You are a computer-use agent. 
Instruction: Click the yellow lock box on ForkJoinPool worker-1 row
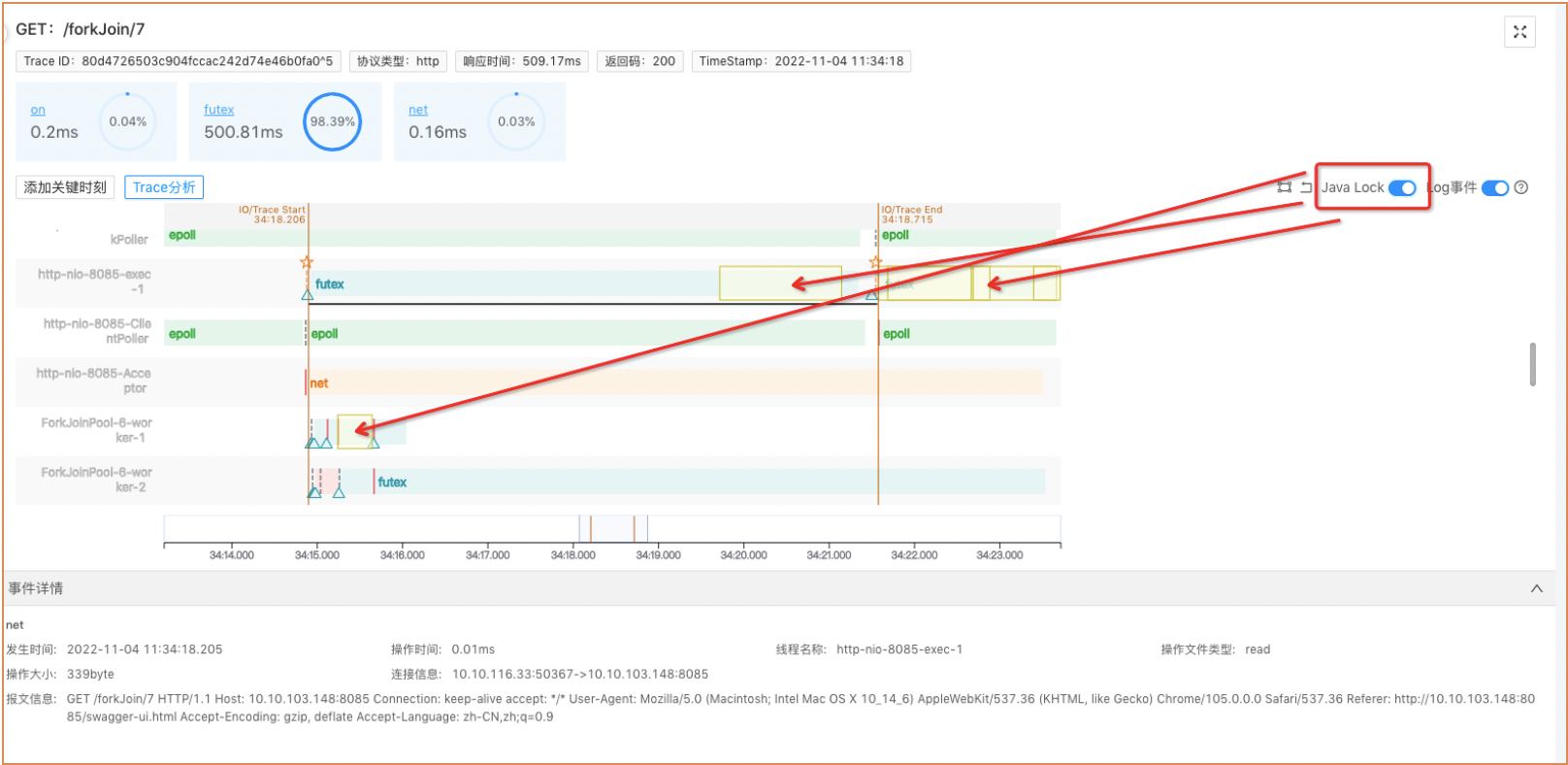click(x=354, y=431)
